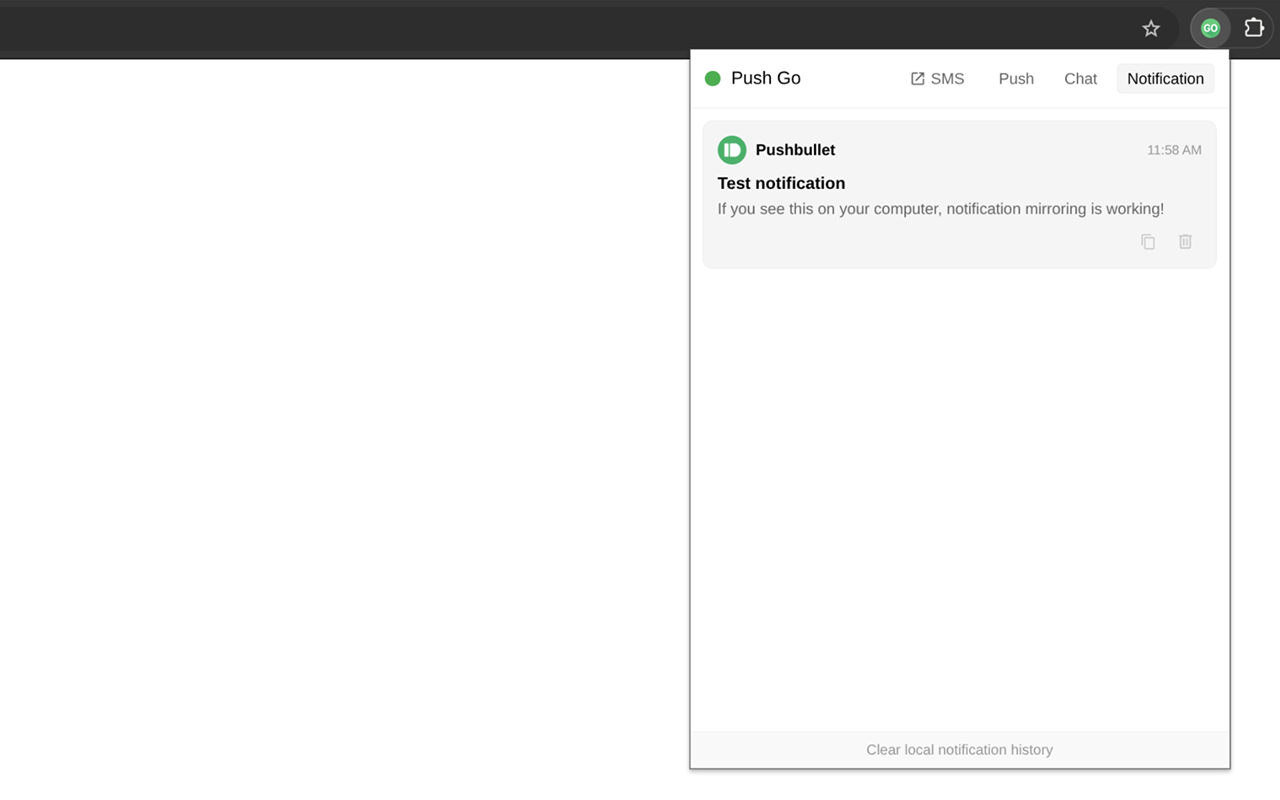Click the notification mirroring message body
Image resolution: width=1280 pixels, height=800 pixels.
(x=941, y=209)
